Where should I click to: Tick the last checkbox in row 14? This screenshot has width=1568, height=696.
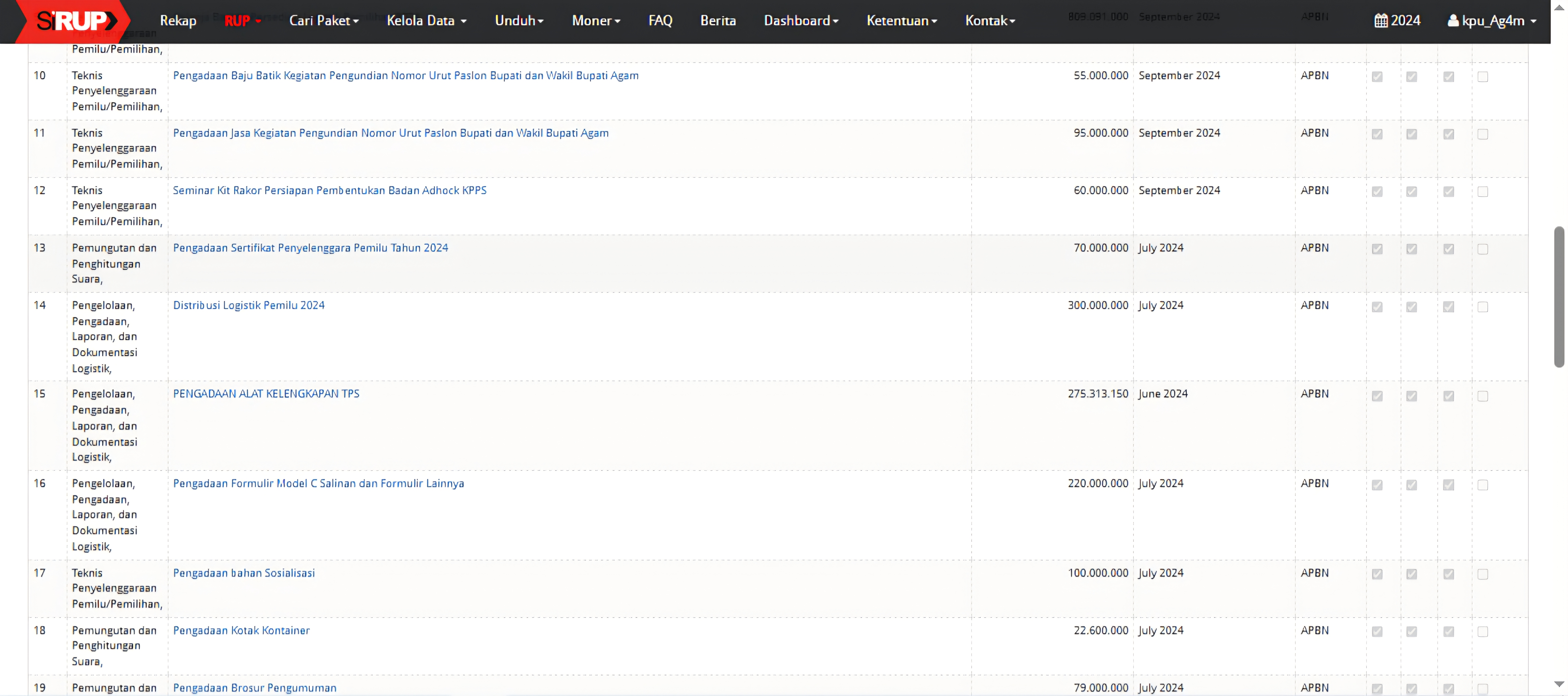point(1482,307)
